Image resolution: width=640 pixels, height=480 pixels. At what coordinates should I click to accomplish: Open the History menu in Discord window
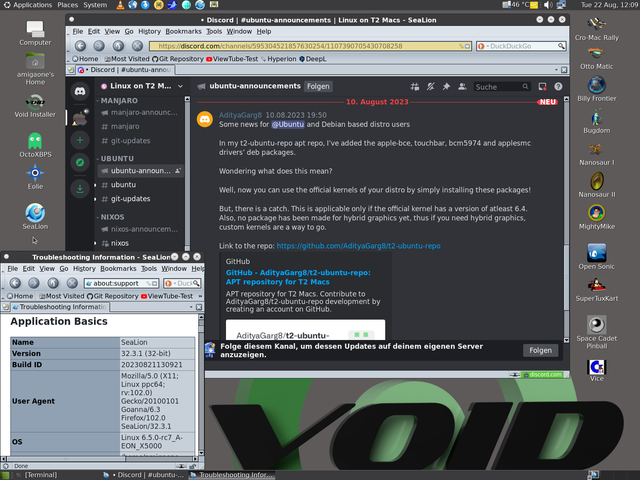click(149, 31)
